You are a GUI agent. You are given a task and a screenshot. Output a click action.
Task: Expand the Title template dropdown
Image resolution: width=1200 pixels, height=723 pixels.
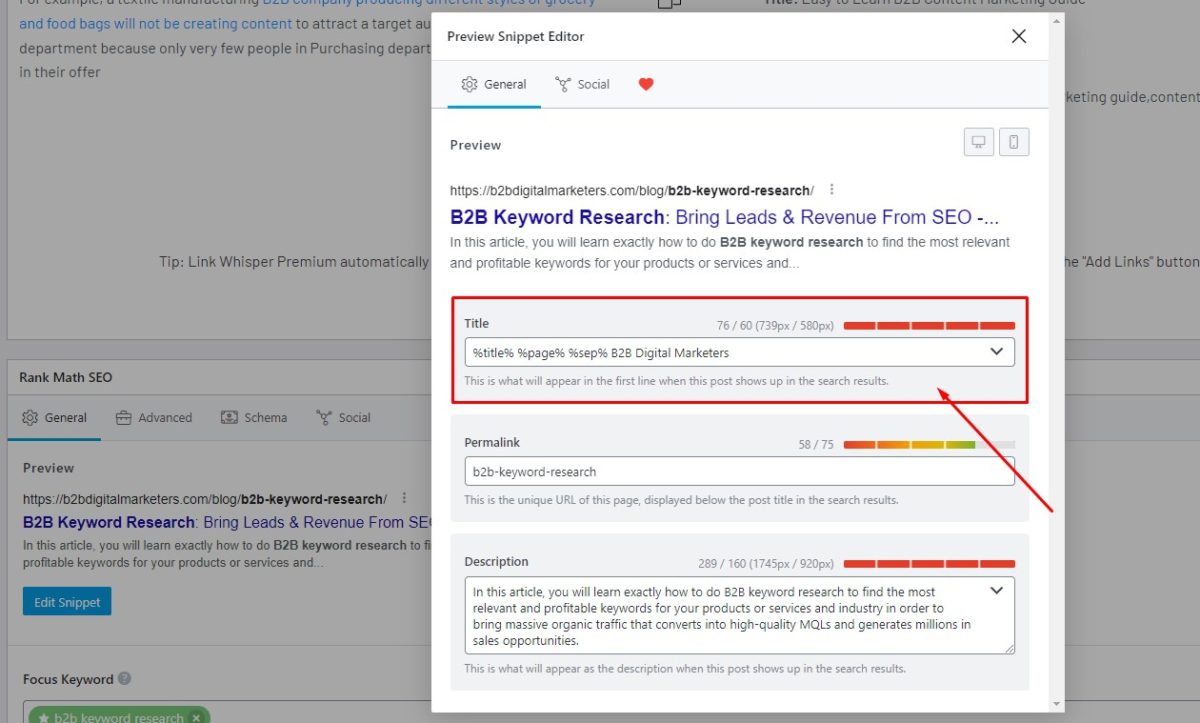(x=995, y=352)
